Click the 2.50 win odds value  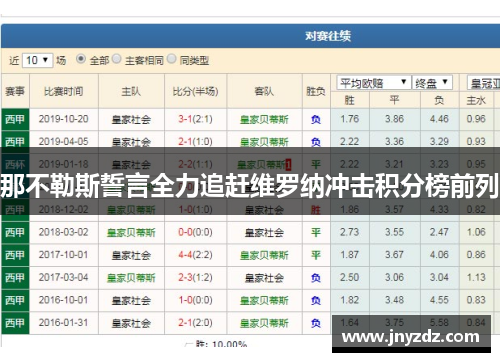350,278
